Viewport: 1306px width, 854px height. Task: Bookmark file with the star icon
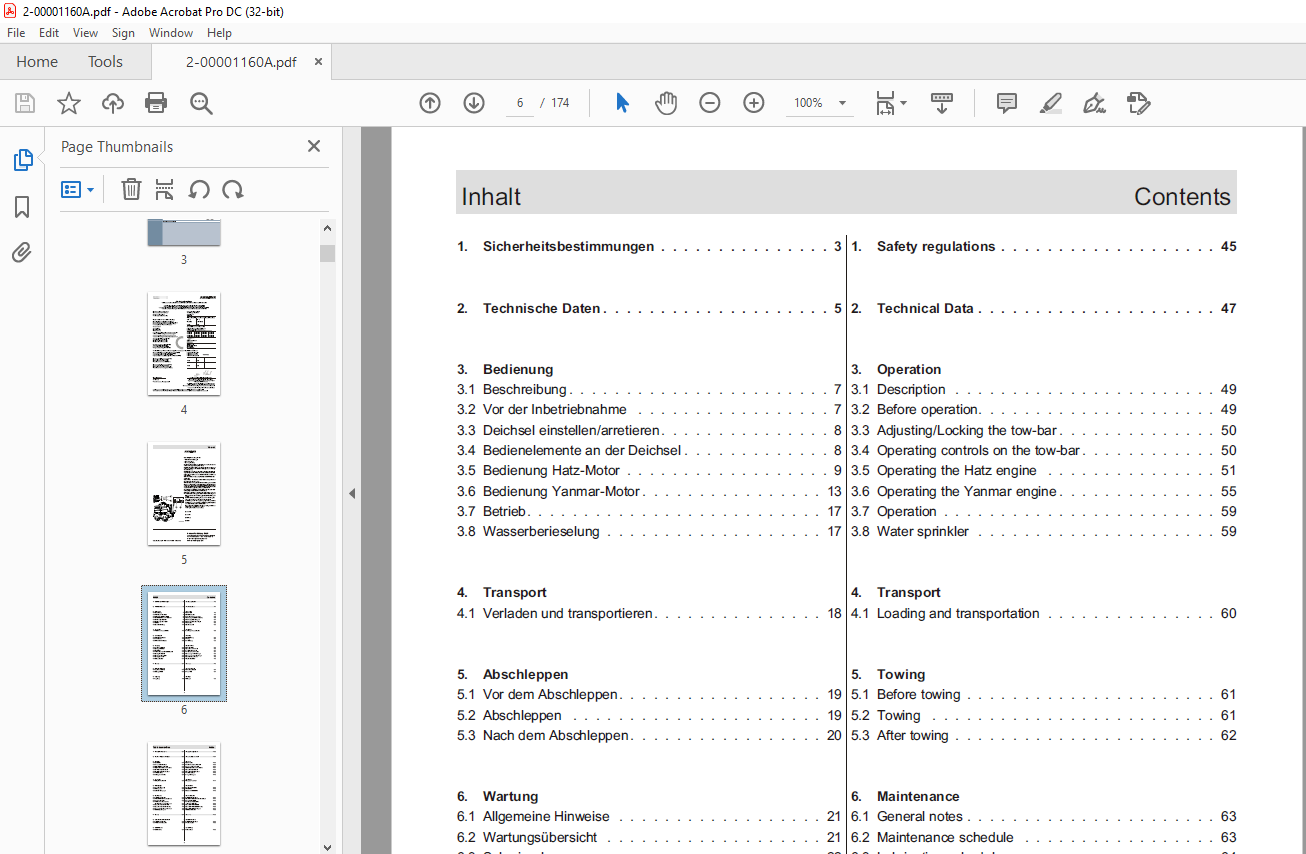tap(68, 103)
